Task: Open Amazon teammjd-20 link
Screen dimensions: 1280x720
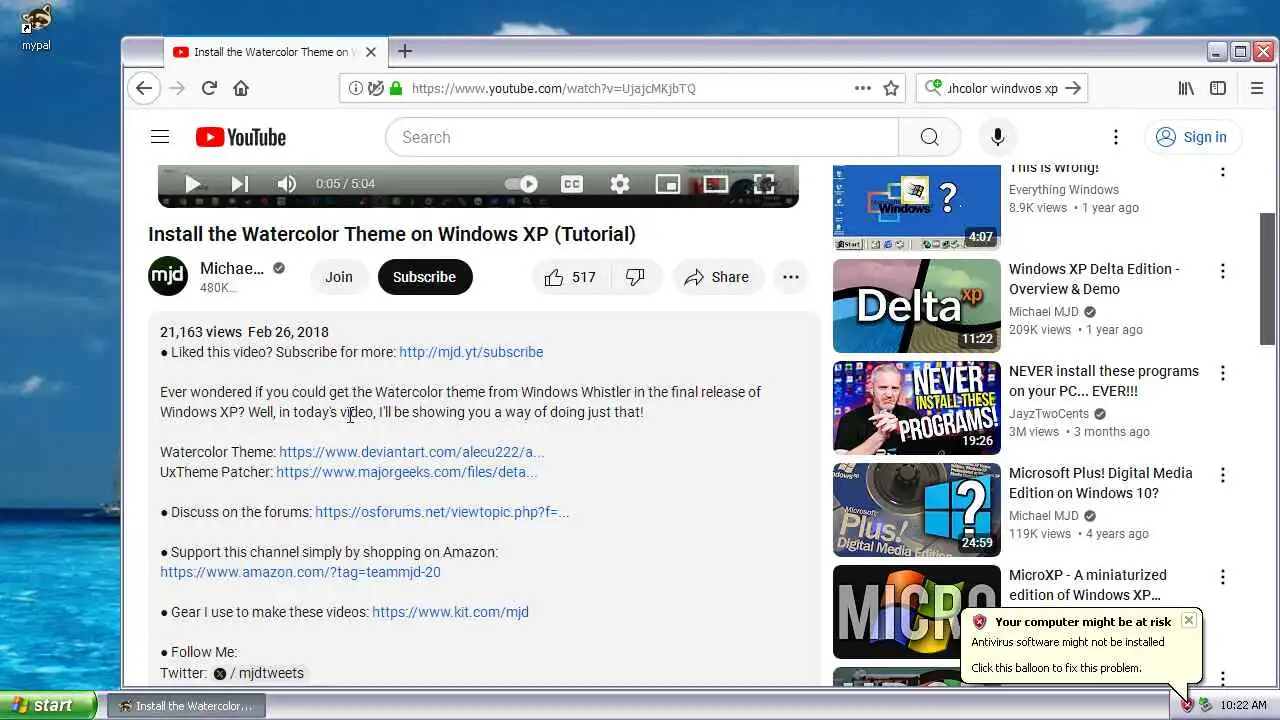Action: (300, 572)
